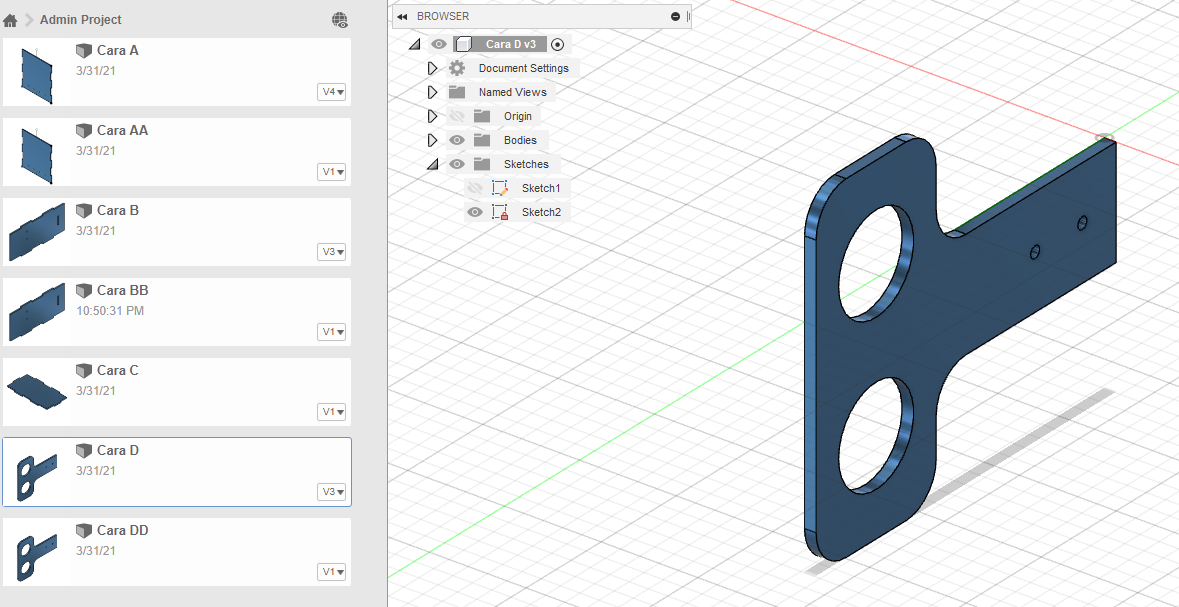This screenshot has width=1179, height=607.
Task: Collapse the Browser panel with double-arrow icon
Action: [402, 17]
